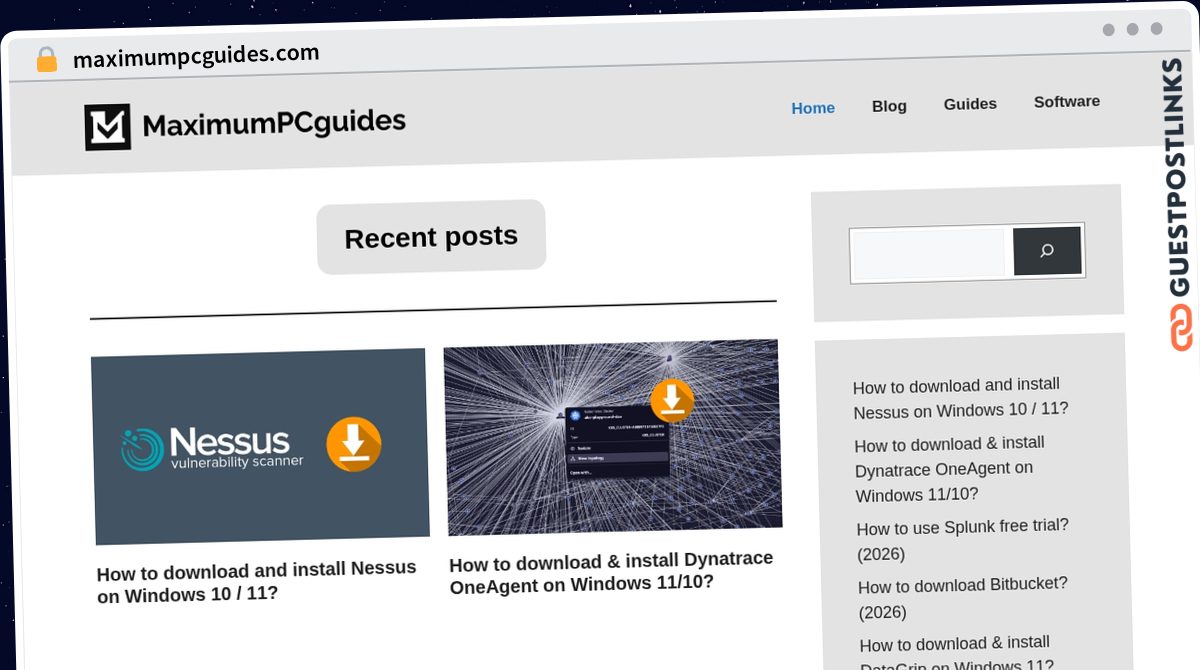Screen dimensions: 1200x670
Task: Open the Guides menu item
Action: point(970,104)
